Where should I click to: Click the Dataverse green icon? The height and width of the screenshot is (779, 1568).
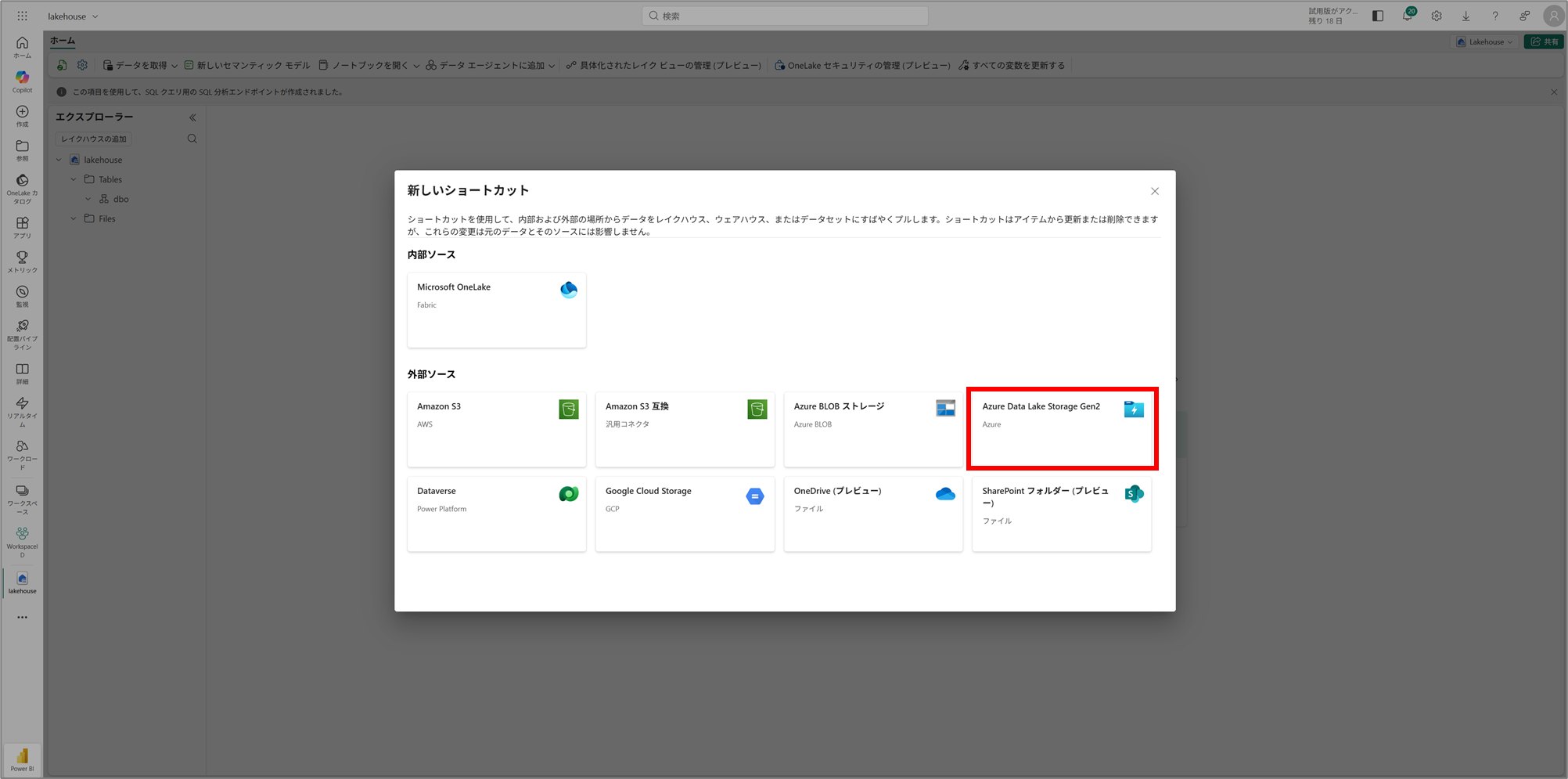click(x=568, y=494)
